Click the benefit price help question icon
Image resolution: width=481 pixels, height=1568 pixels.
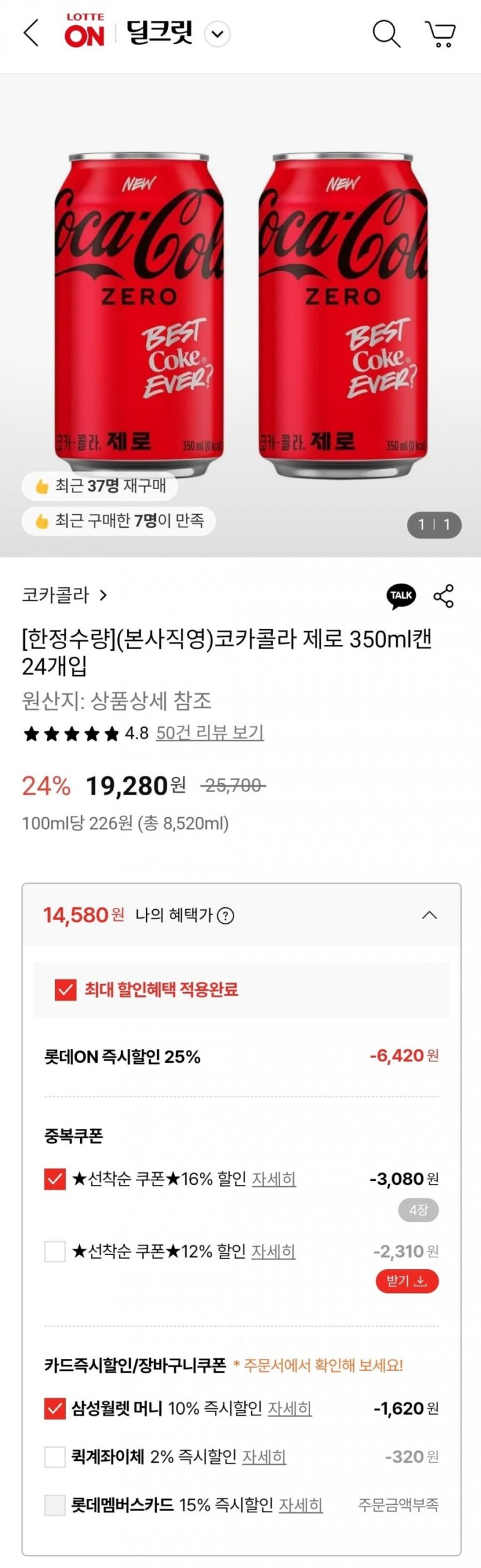225,916
